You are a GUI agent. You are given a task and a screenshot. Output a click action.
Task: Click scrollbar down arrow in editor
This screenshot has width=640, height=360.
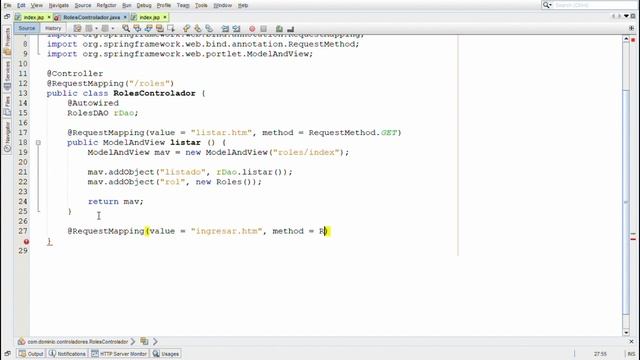coord(626,333)
